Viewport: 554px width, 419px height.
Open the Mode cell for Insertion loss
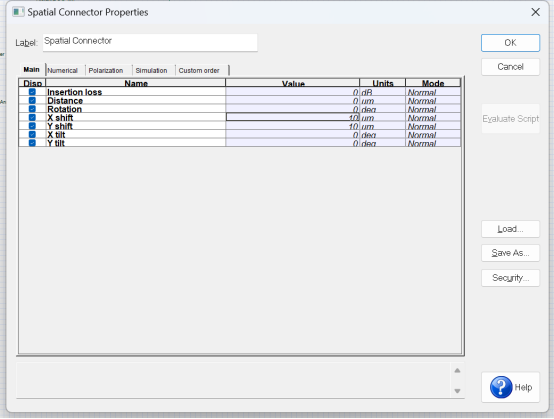tap(433, 92)
